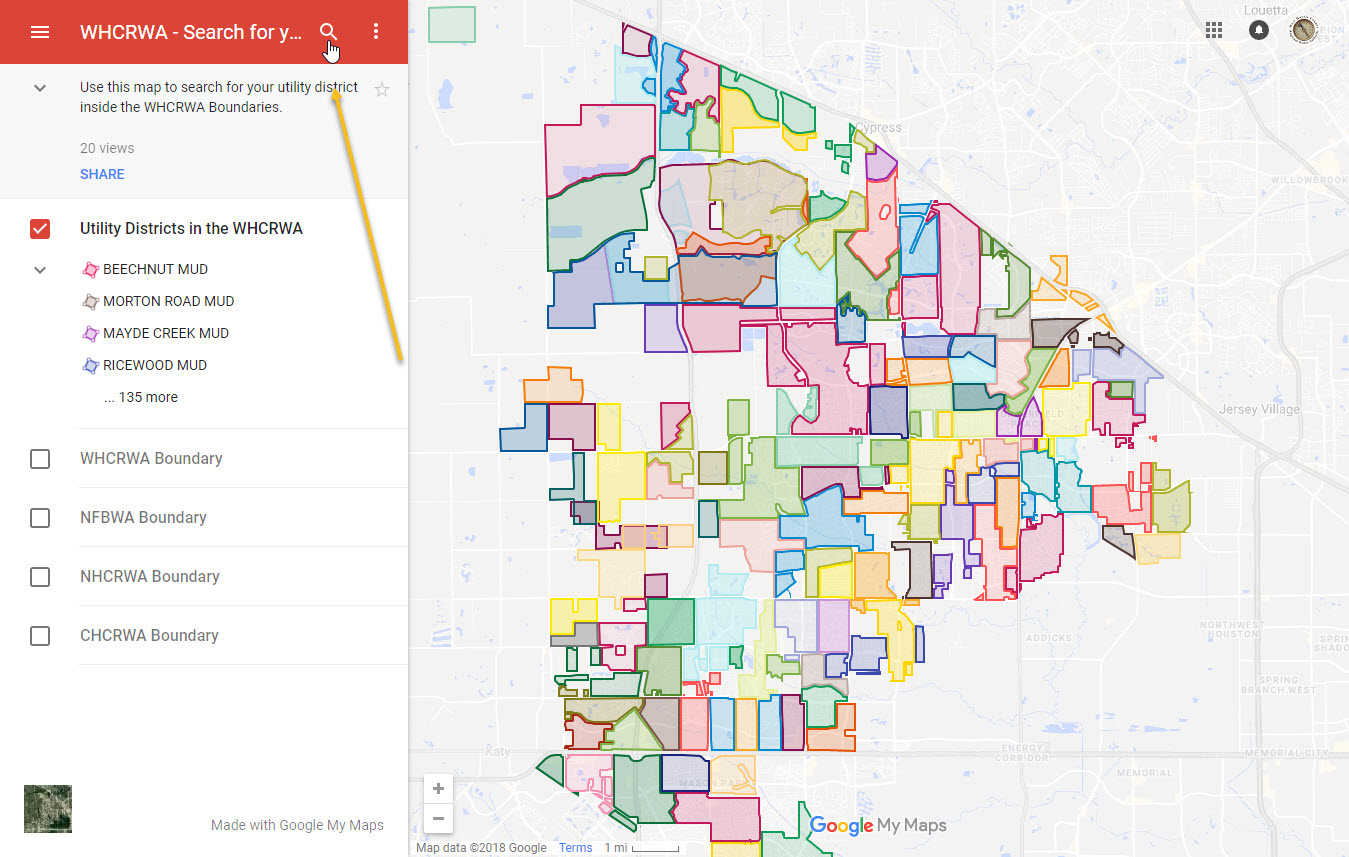Uncheck Utility Districts in the WHCRWA layer
The image size is (1349, 857).
[40, 229]
